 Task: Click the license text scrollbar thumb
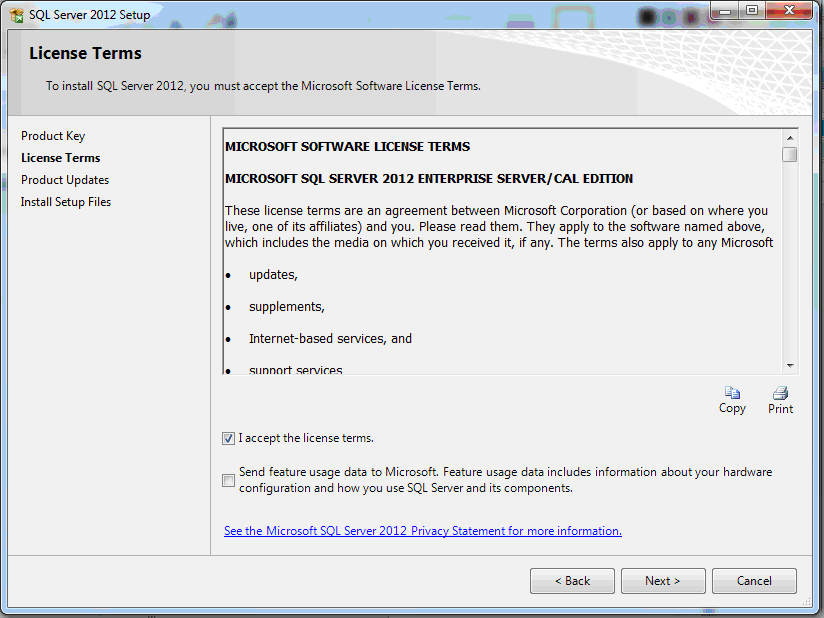coord(789,154)
